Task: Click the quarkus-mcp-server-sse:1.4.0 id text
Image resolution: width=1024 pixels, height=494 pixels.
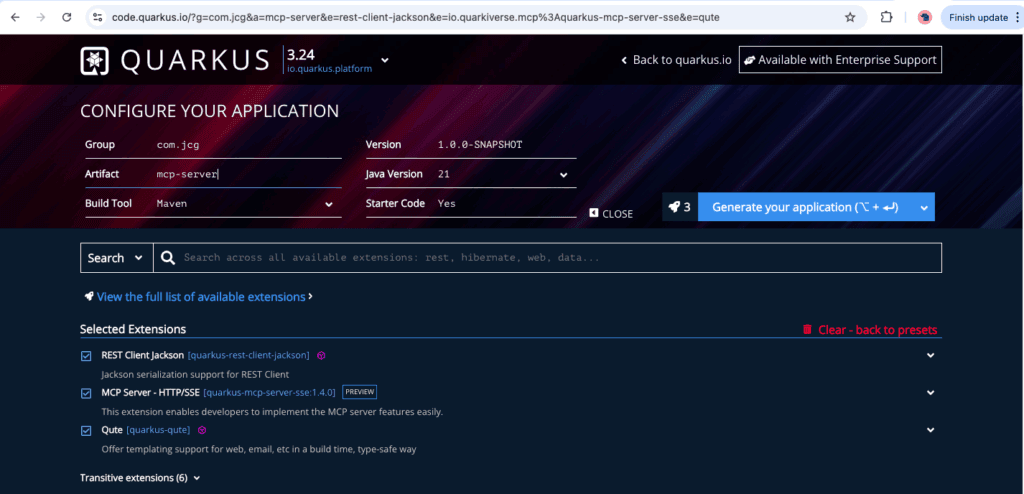Action: [269, 393]
